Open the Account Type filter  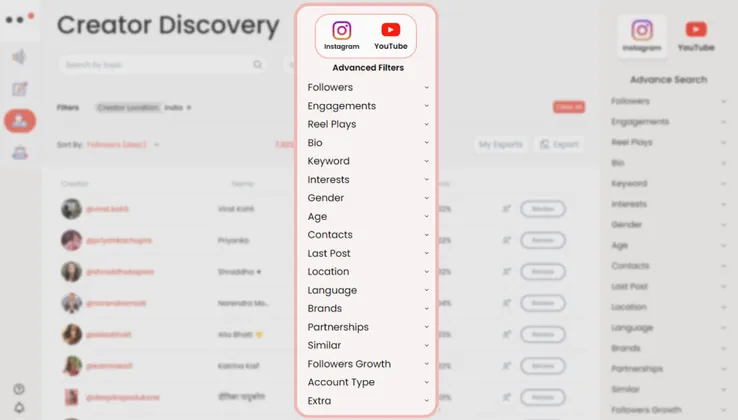368,382
